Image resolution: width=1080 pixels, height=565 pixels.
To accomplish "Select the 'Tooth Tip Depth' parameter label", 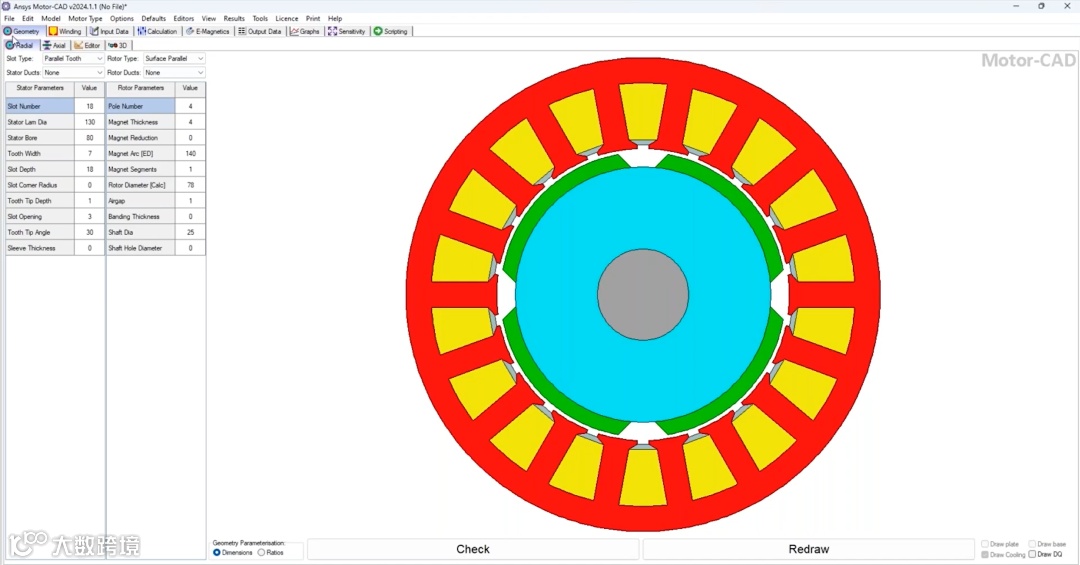I will point(39,201).
